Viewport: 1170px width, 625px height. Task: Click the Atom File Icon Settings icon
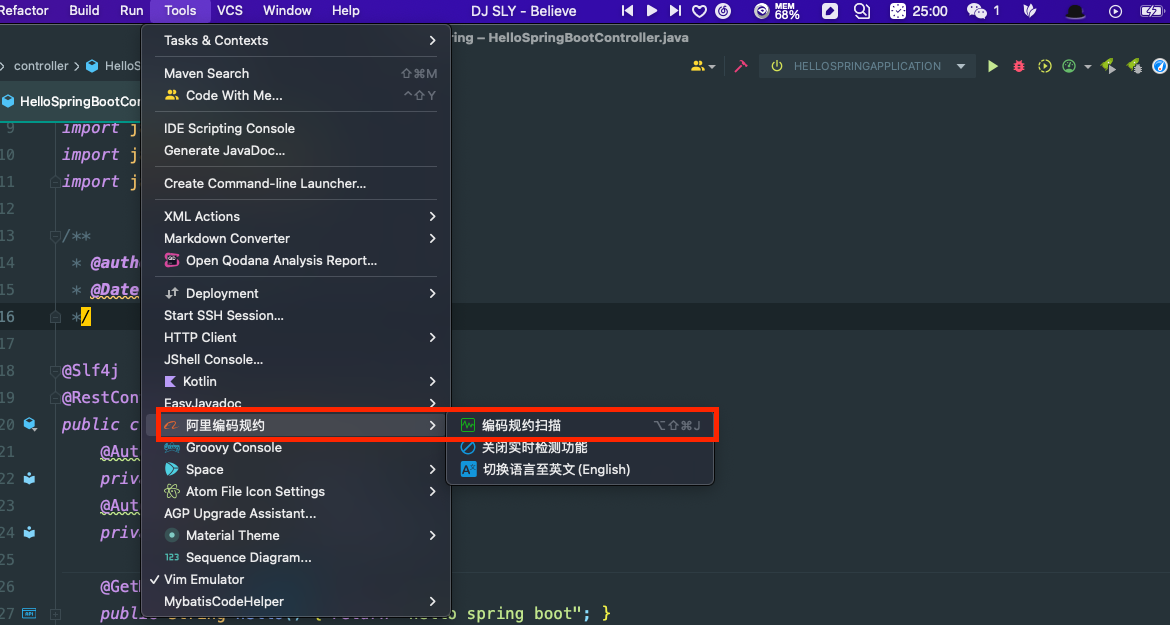coord(172,491)
